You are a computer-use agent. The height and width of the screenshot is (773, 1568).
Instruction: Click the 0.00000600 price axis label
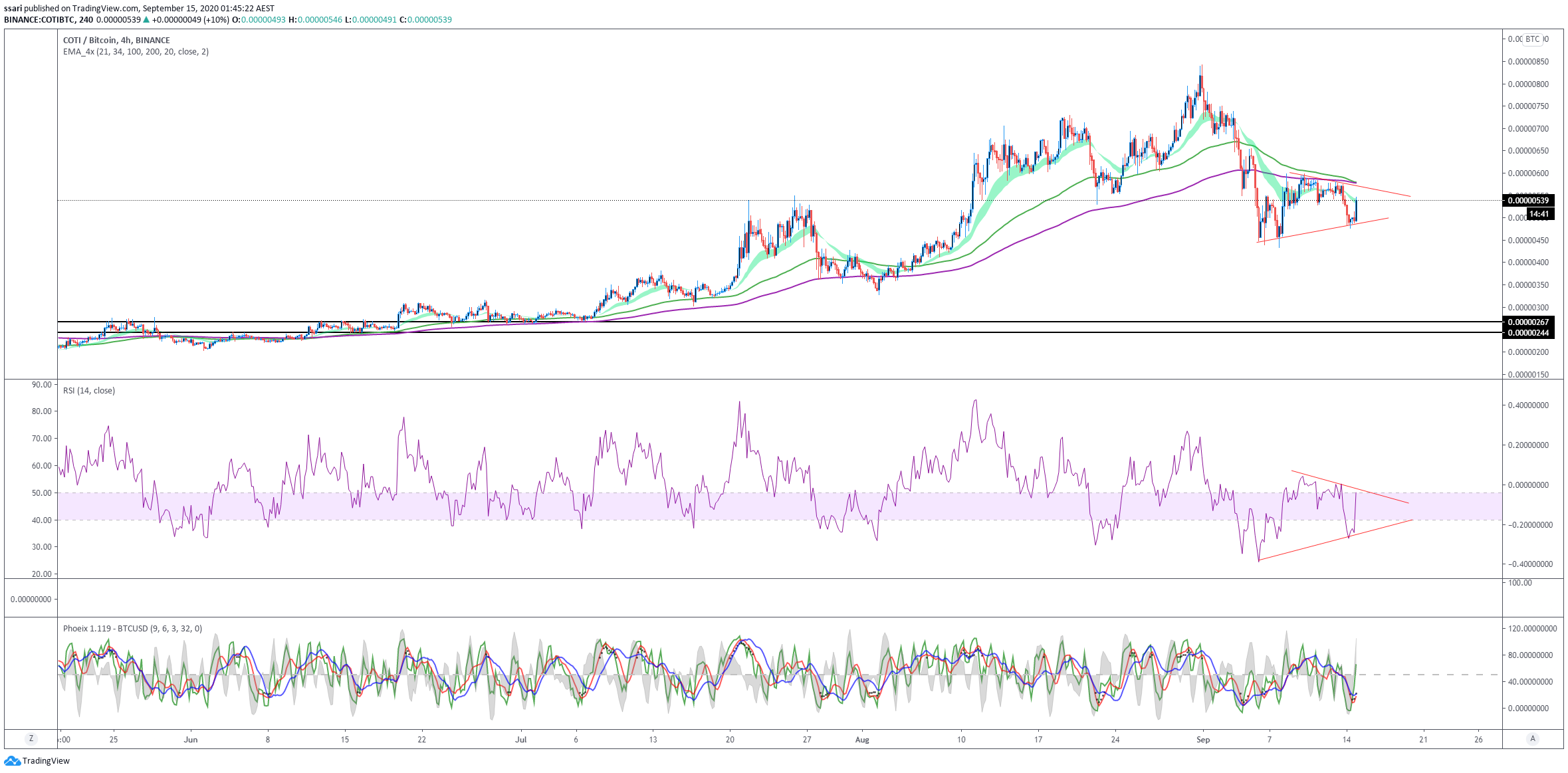1528,173
